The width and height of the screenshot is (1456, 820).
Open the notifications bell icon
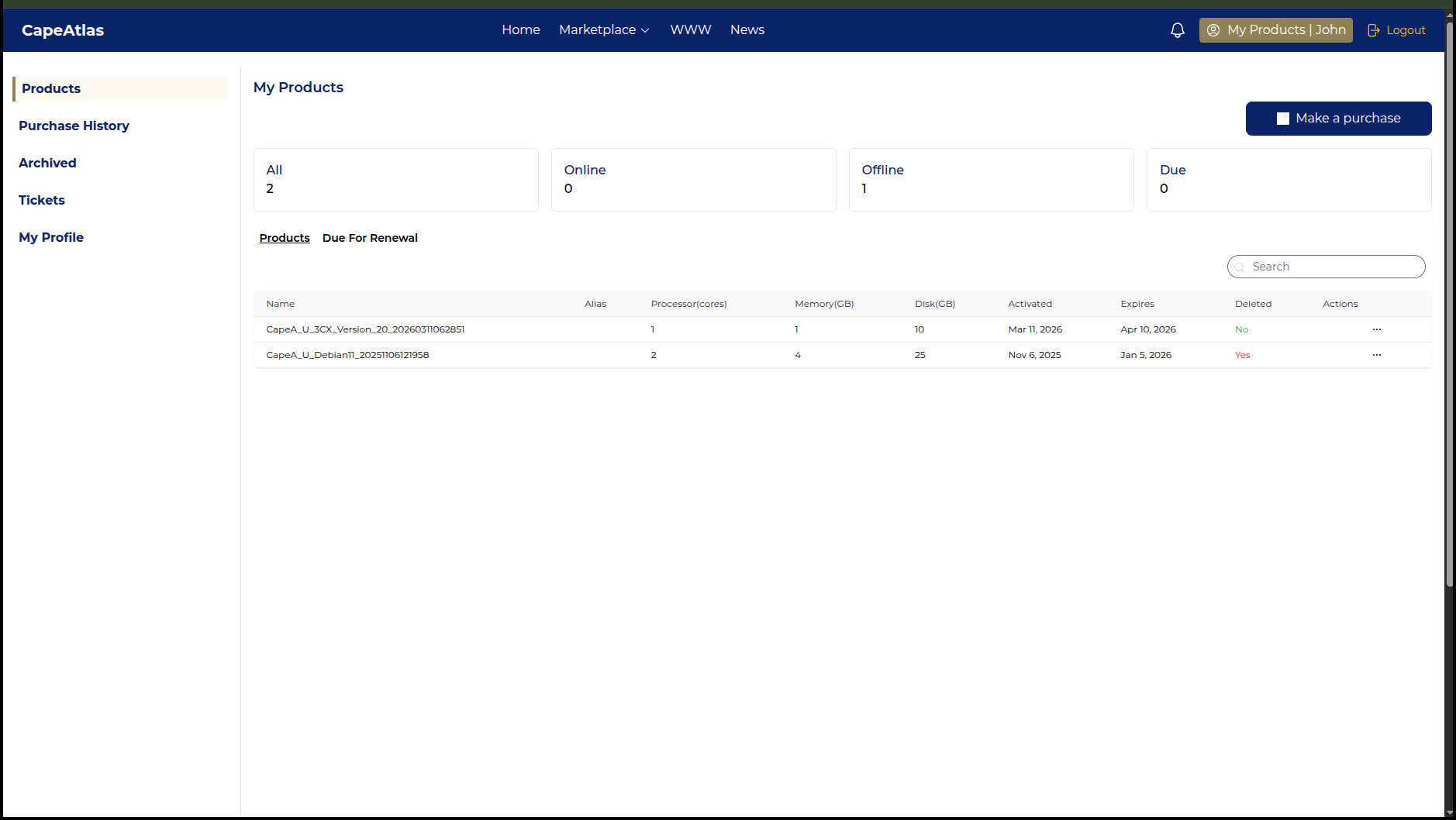click(1177, 30)
